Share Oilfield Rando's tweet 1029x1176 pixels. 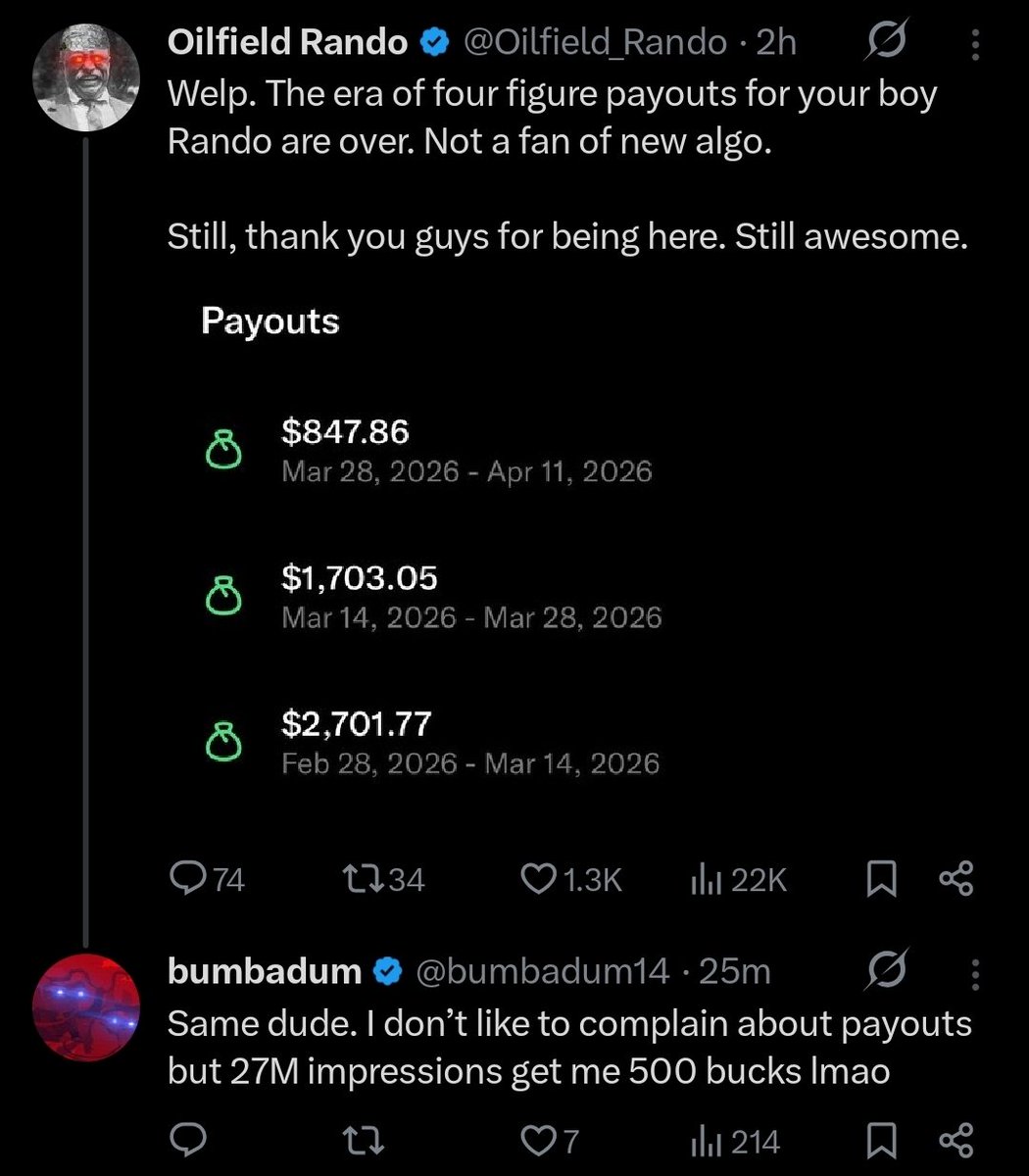point(955,879)
